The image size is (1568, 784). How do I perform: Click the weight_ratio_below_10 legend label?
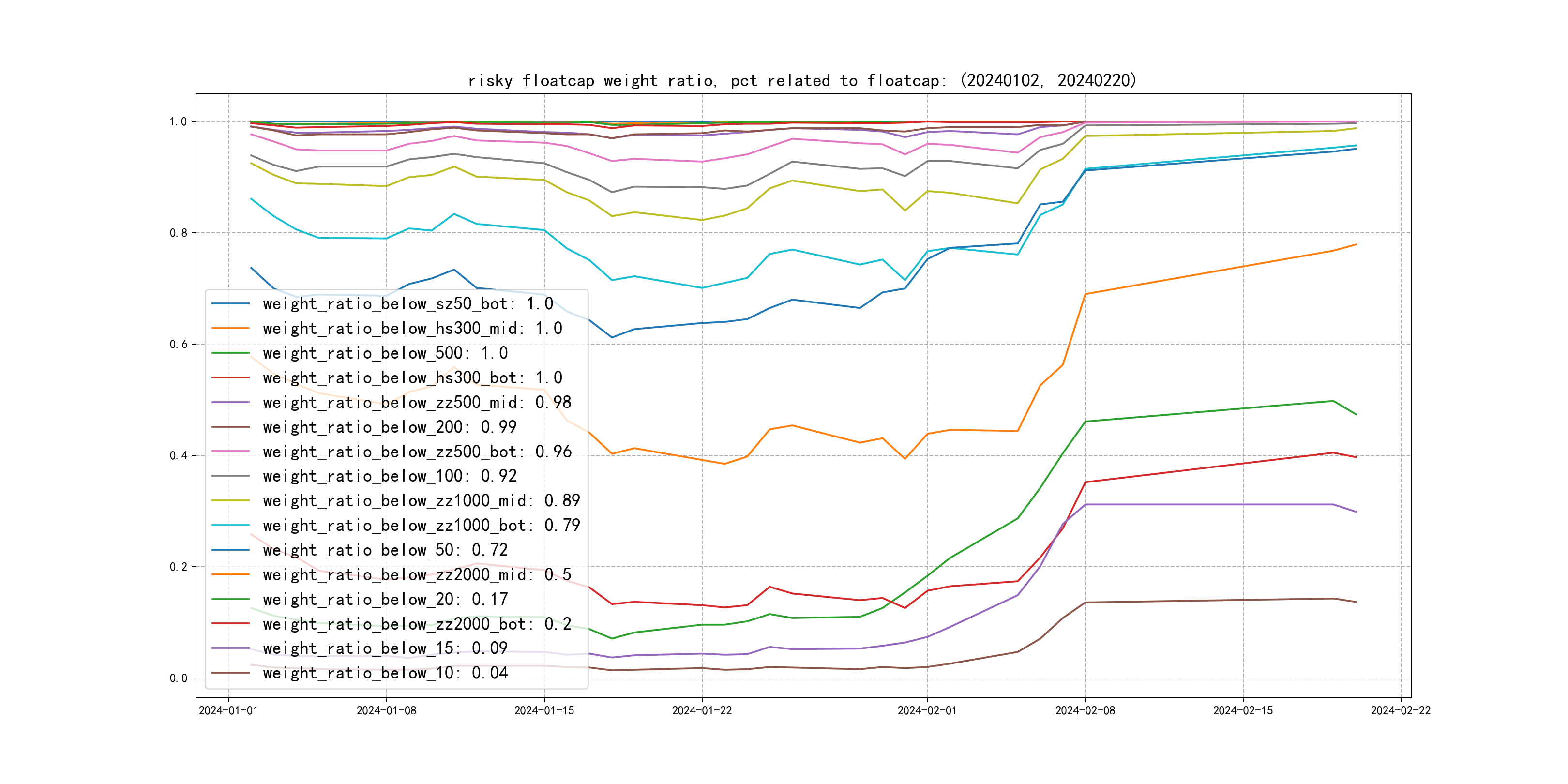click(385, 673)
